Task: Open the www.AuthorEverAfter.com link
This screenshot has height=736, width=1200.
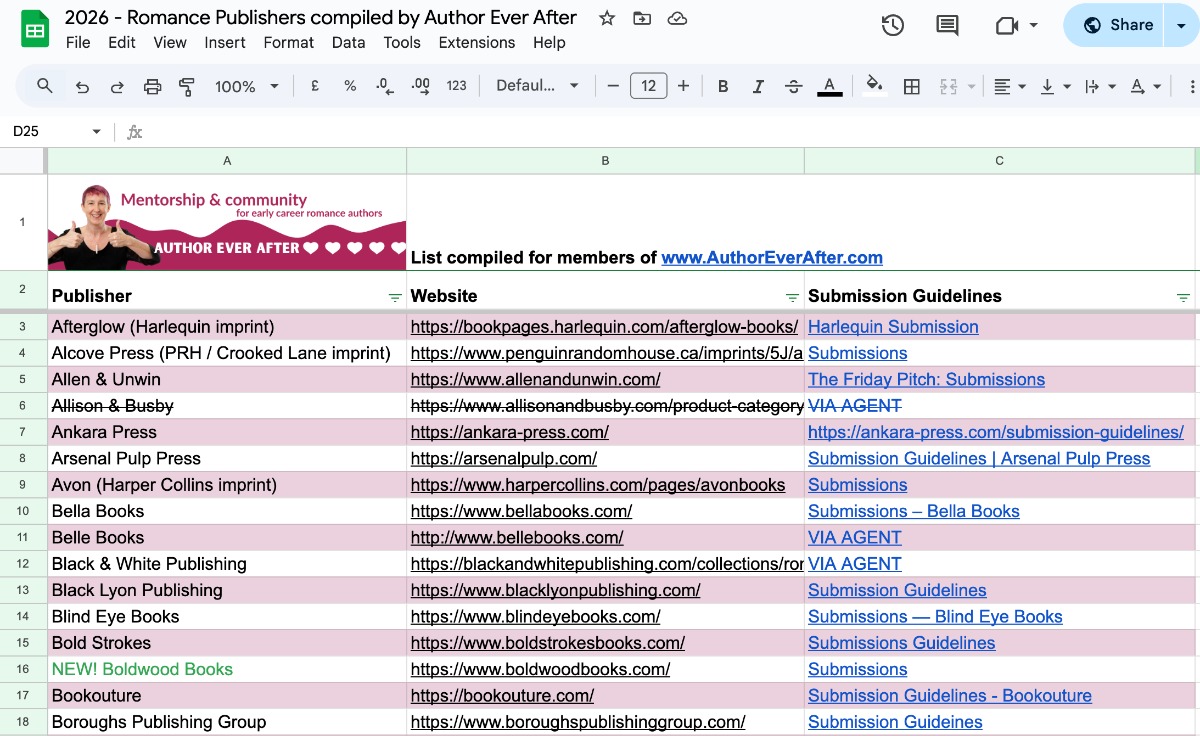Action: pos(771,257)
